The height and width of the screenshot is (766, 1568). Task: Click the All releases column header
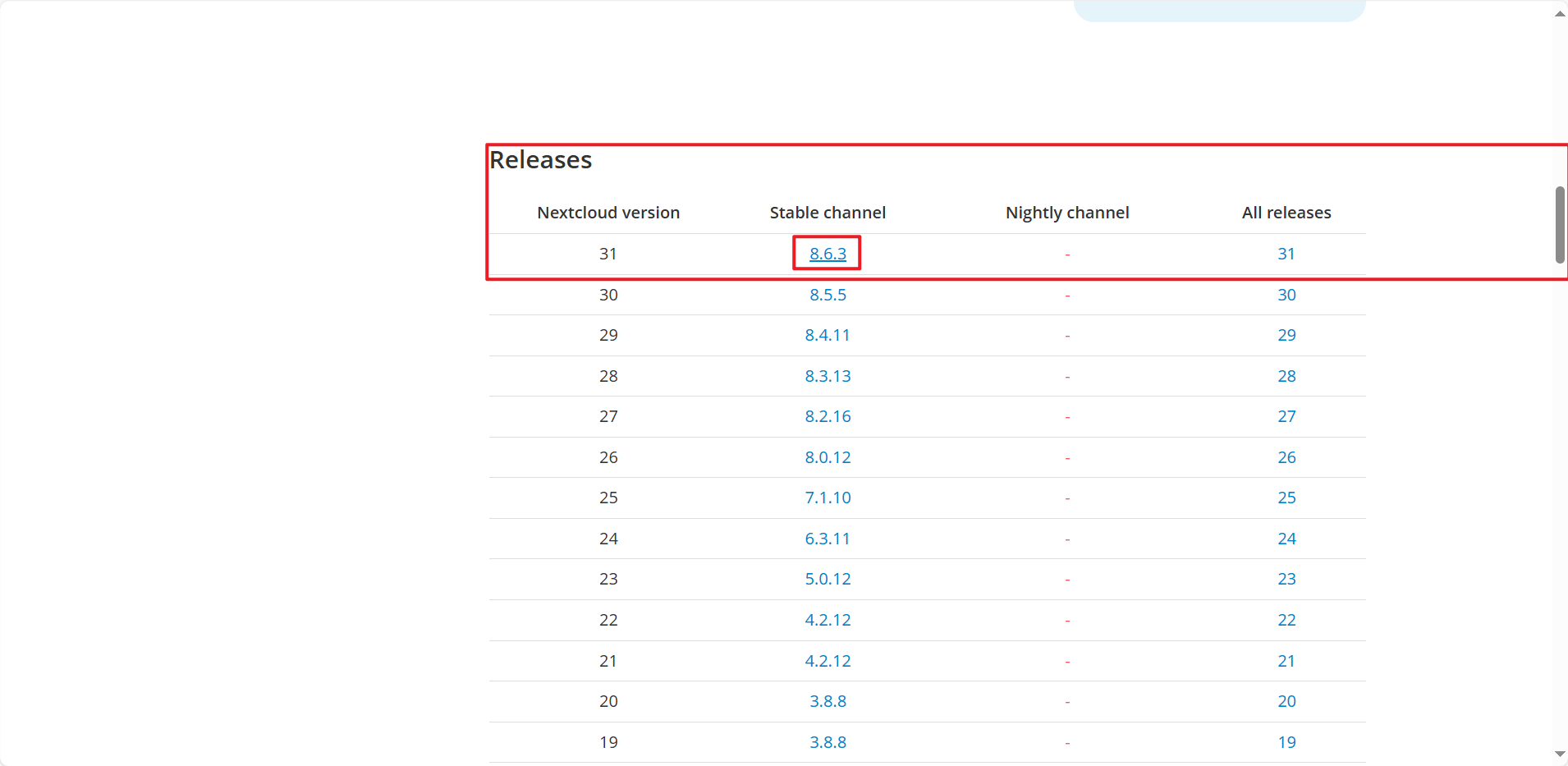[x=1286, y=213]
